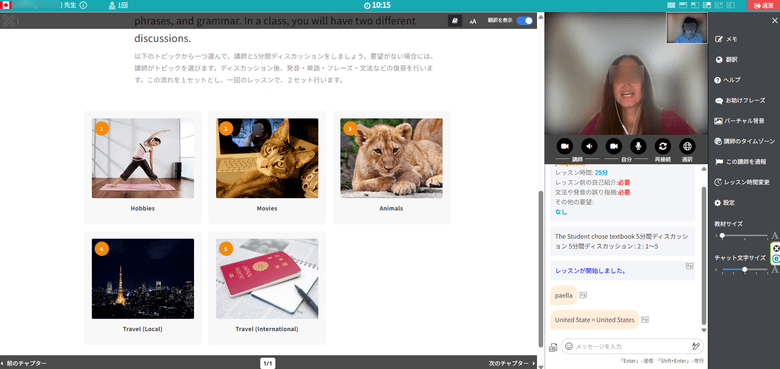The image size is (780, 369).
Task: Toggle the 翻訳を表示 translation switch
Action: (524, 20)
